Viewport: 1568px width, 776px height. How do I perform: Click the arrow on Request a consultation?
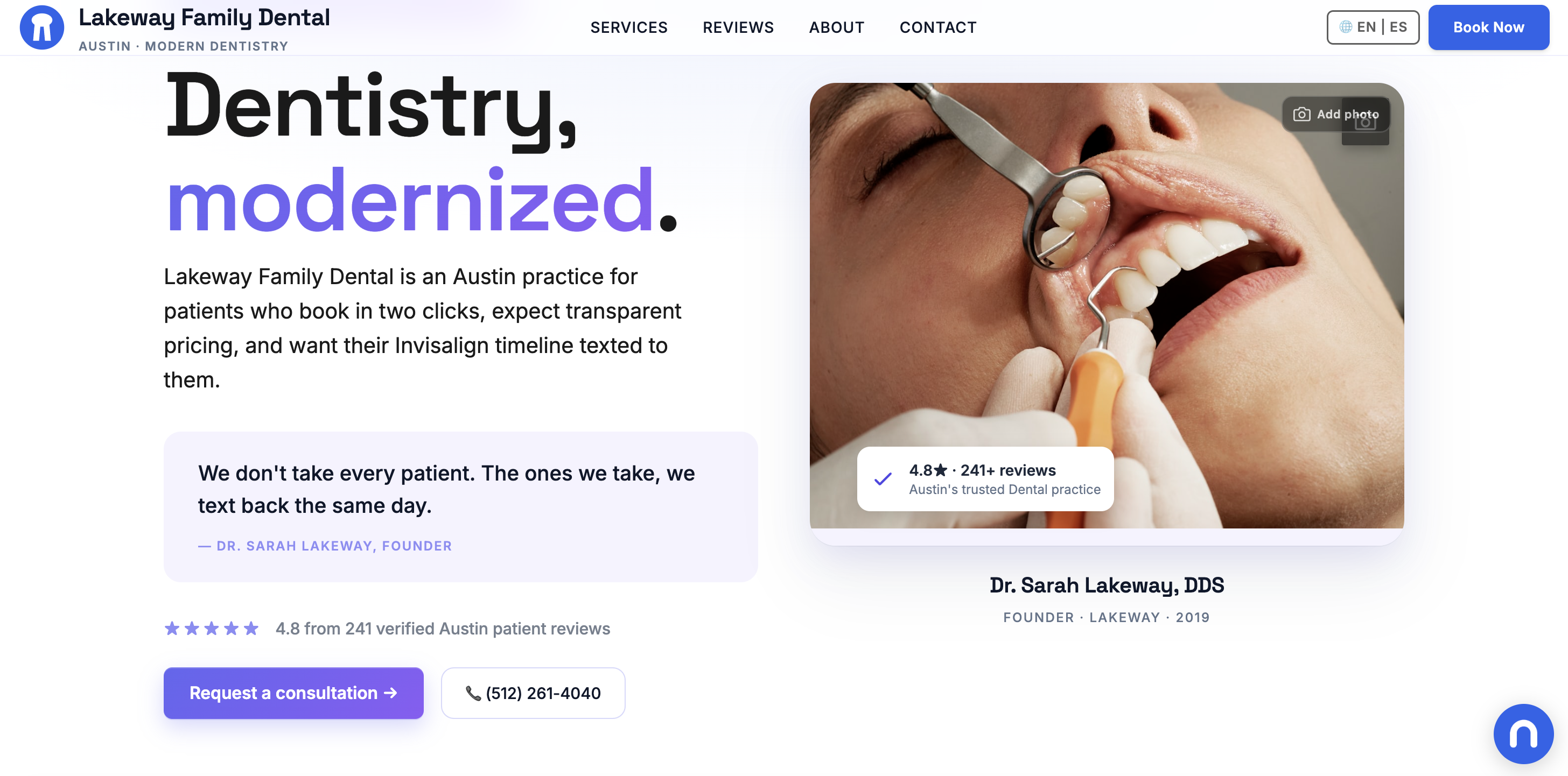point(391,693)
